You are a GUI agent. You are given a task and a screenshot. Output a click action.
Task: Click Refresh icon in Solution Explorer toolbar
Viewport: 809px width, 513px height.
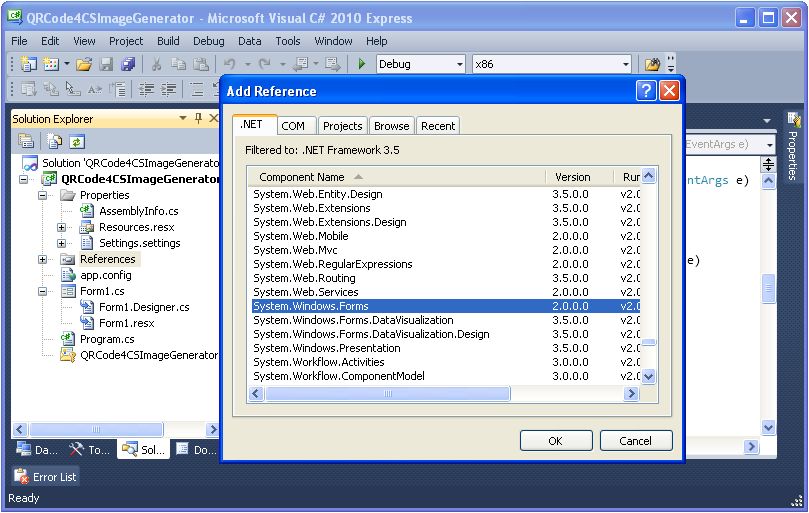click(x=77, y=142)
